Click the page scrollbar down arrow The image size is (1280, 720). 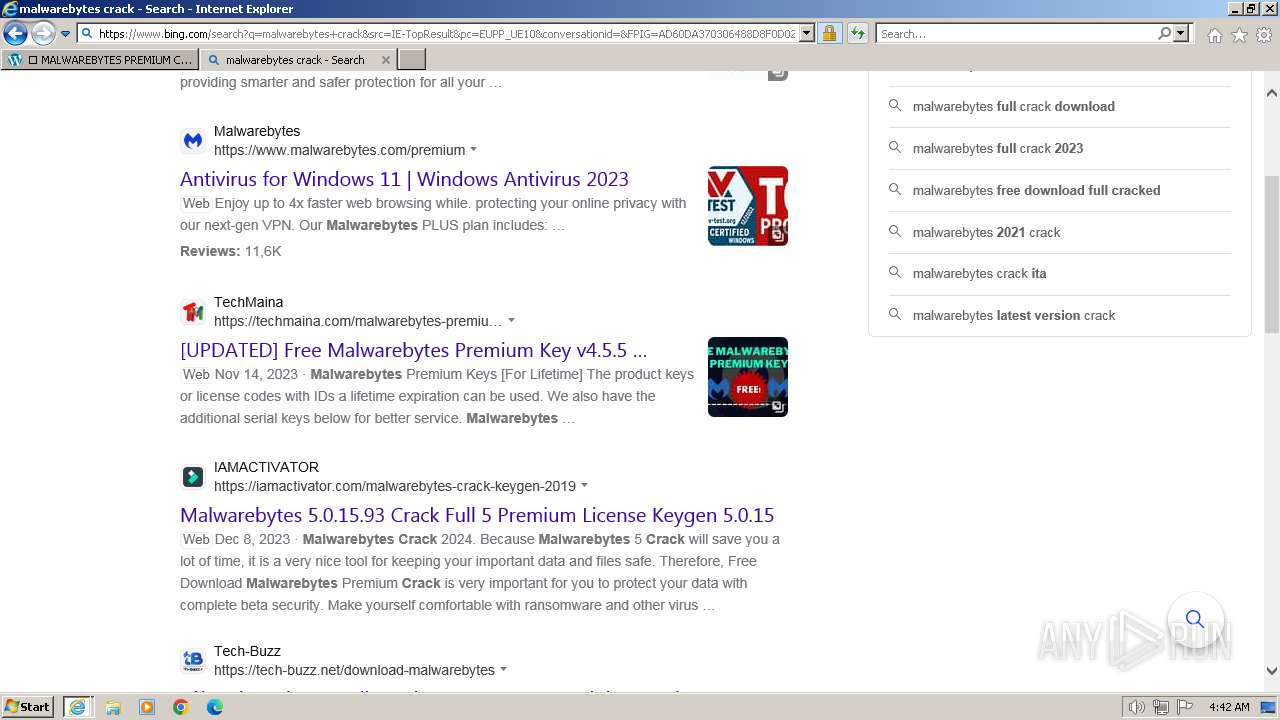click(x=1272, y=671)
